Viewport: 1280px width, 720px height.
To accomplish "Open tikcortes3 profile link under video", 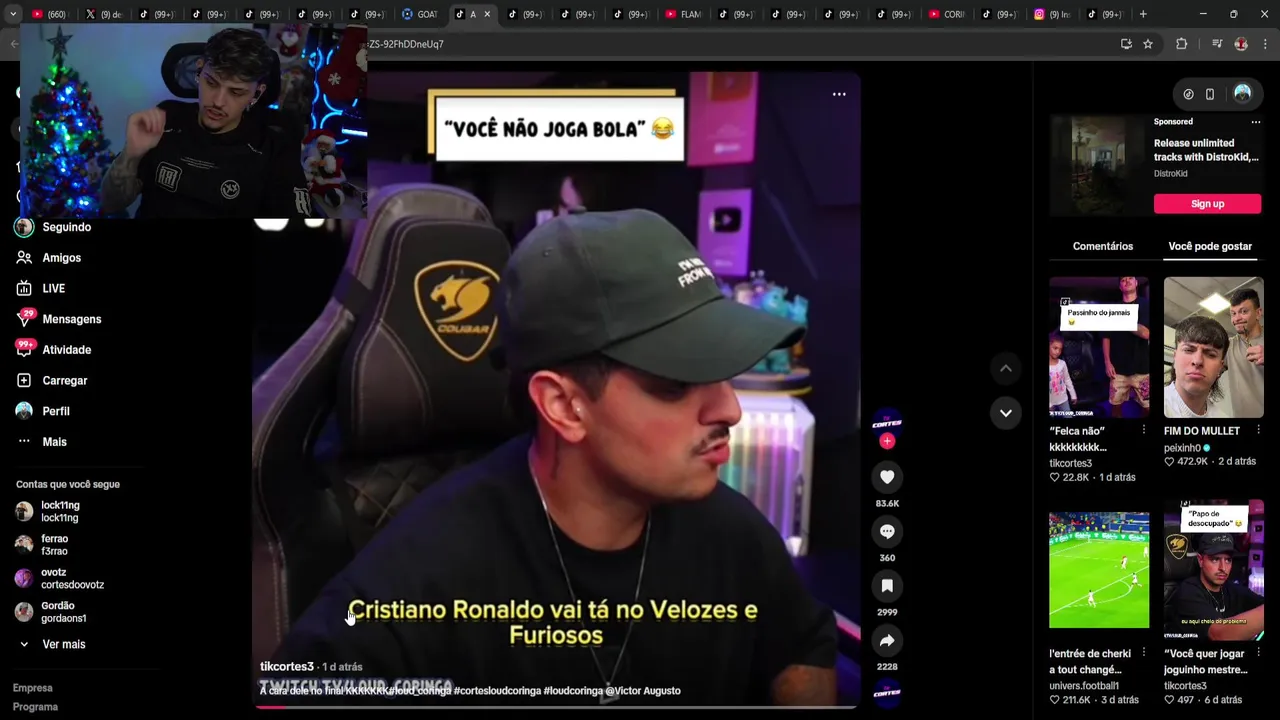I will point(287,667).
